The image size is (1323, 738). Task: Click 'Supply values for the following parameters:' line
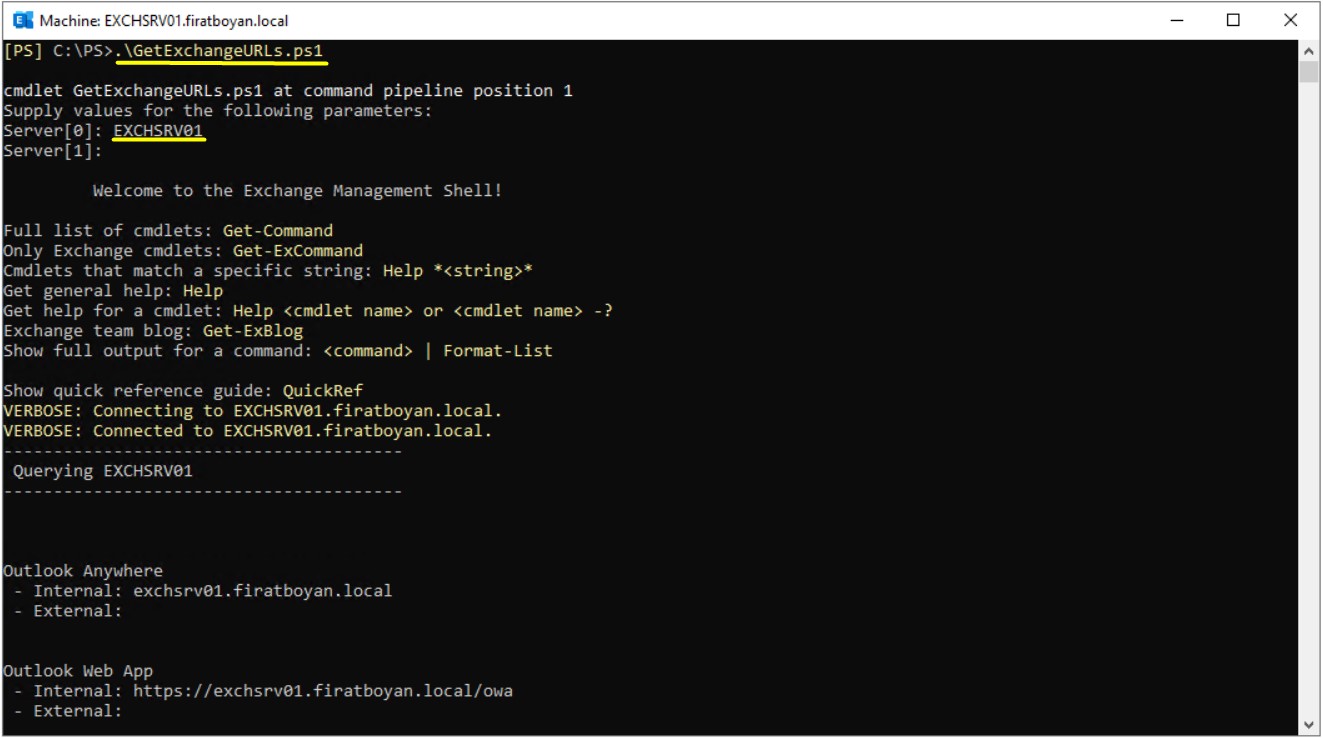pyautogui.click(x=218, y=111)
